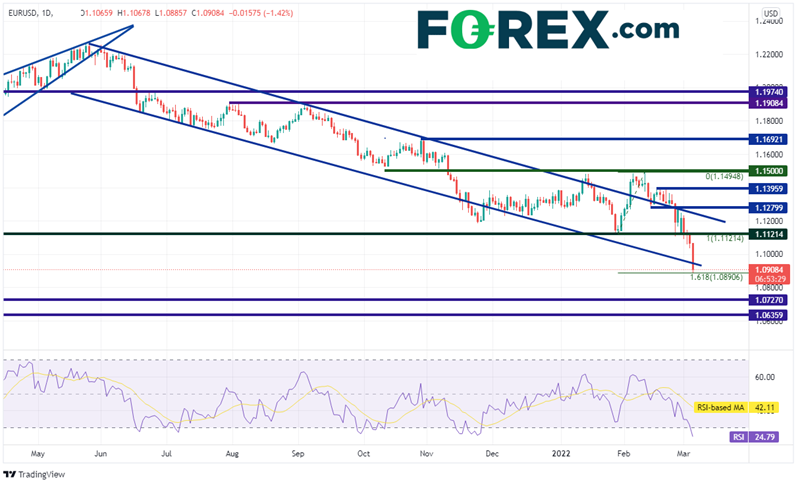
Task: Click the 1.15000 green level label
Action: click(768, 171)
